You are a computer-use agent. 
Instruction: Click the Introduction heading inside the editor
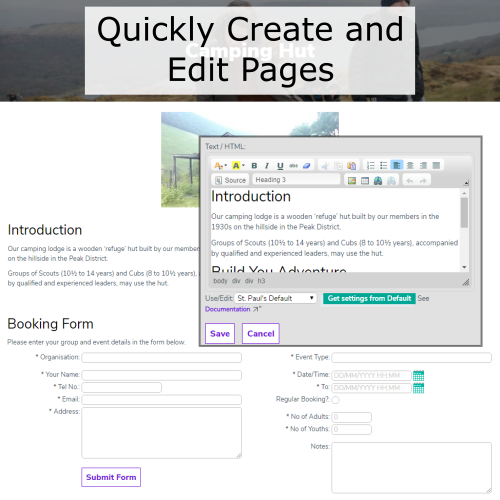click(x=251, y=196)
